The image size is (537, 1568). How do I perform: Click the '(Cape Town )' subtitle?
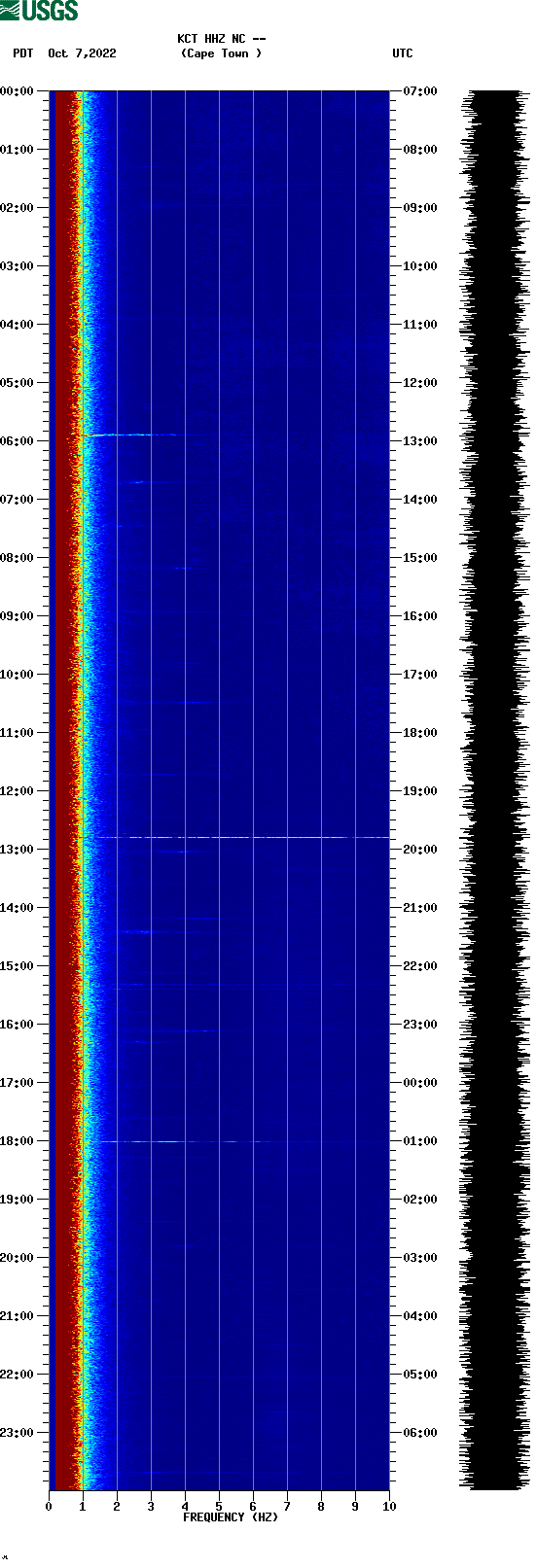coord(222,53)
